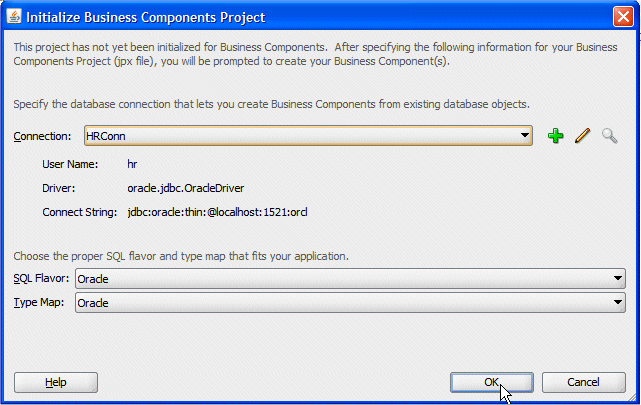Click the Oracle value in SQL Flavor
The width and height of the screenshot is (641, 405).
(93, 279)
